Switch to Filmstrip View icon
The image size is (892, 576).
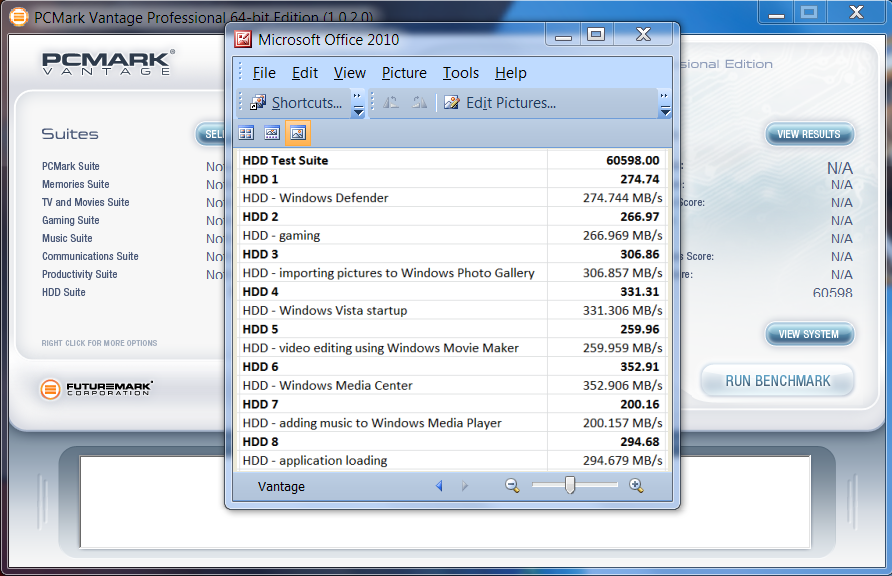(x=272, y=133)
